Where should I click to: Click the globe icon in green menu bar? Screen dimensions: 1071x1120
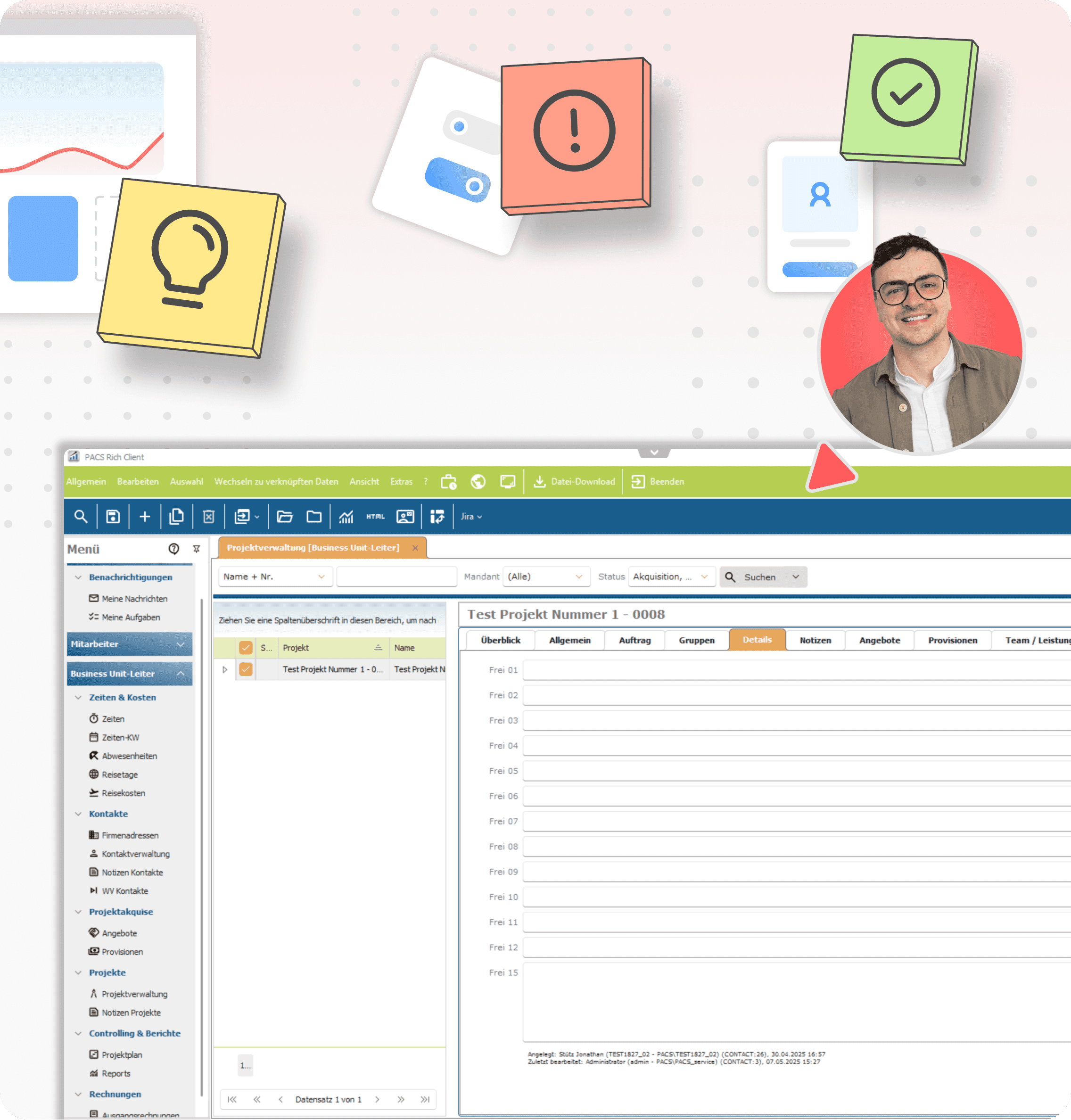click(478, 482)
